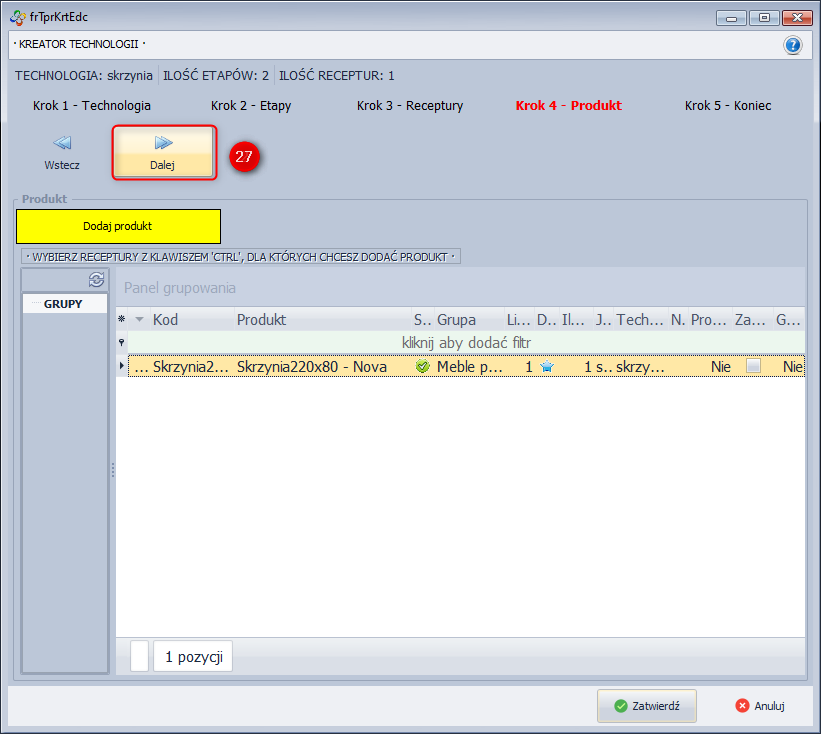This screenshot has width=821, height=734.
Task: Click the asterisk column chooser icon in grid header
Action: [122, 320]
